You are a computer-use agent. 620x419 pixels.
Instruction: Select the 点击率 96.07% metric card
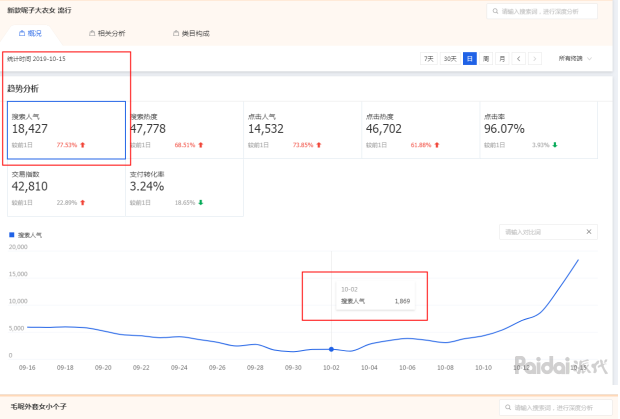pyautogui.click(x=539, y=130)
